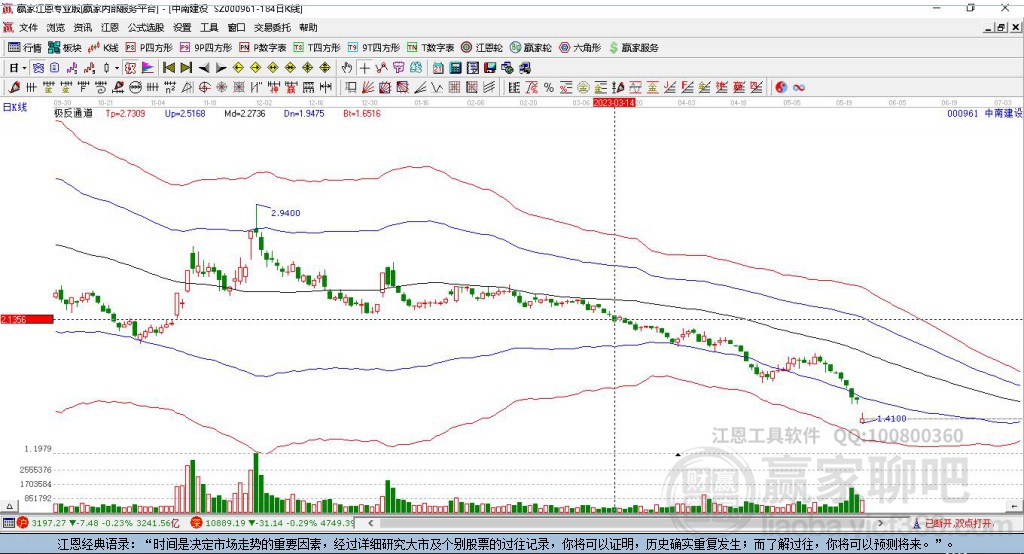Select the spiral drawing tool

(x=101, y=87)
